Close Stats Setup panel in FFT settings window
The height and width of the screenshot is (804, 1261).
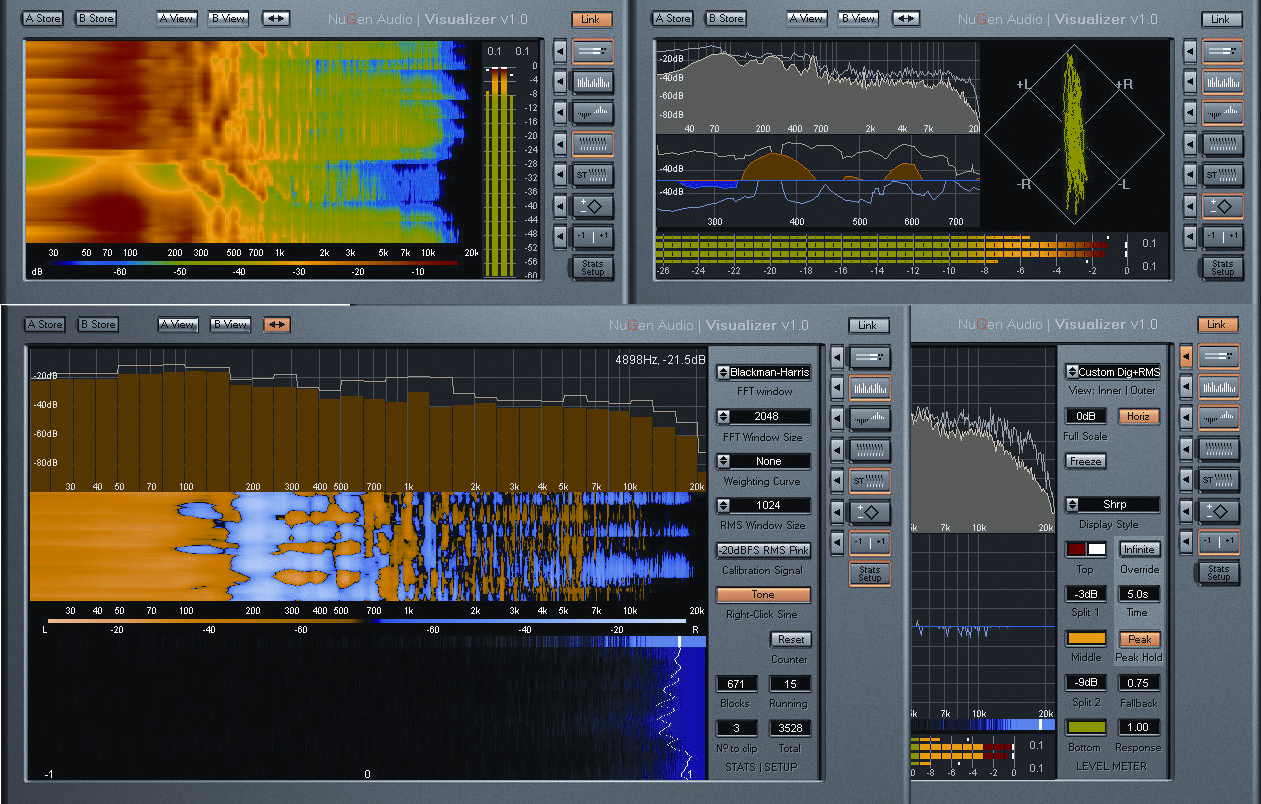point(870,574)
